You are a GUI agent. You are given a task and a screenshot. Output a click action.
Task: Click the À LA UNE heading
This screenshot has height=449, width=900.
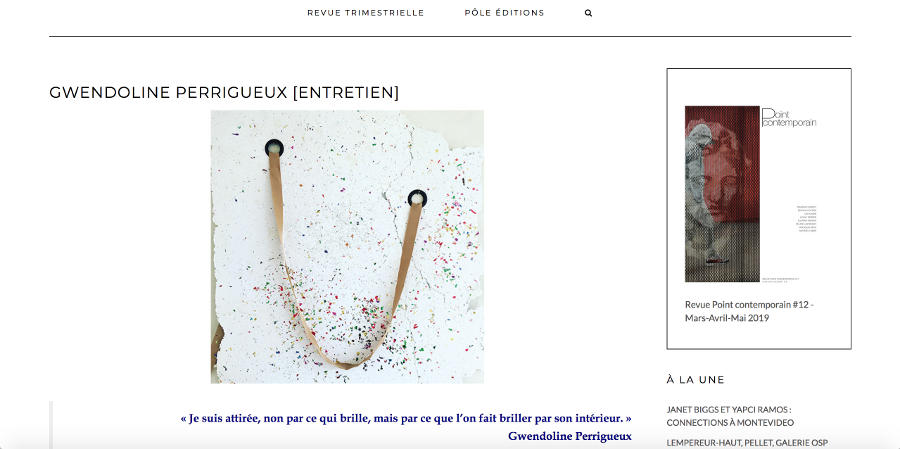click(x=696, y=380)
